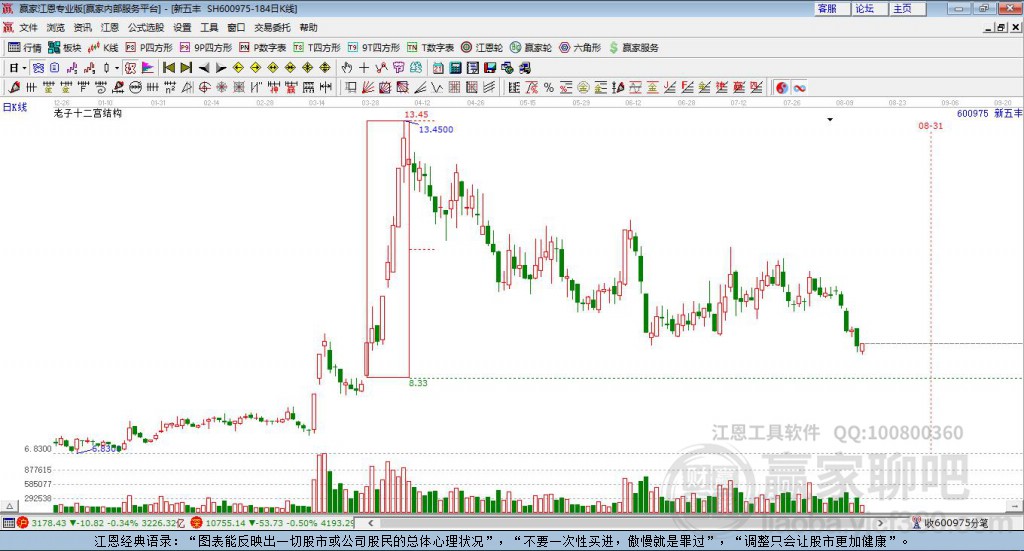This screenshot has width=1024, height=551.
Task: Open the 资讯 menu
Action: pyautogui.click(x=82, y=27)
